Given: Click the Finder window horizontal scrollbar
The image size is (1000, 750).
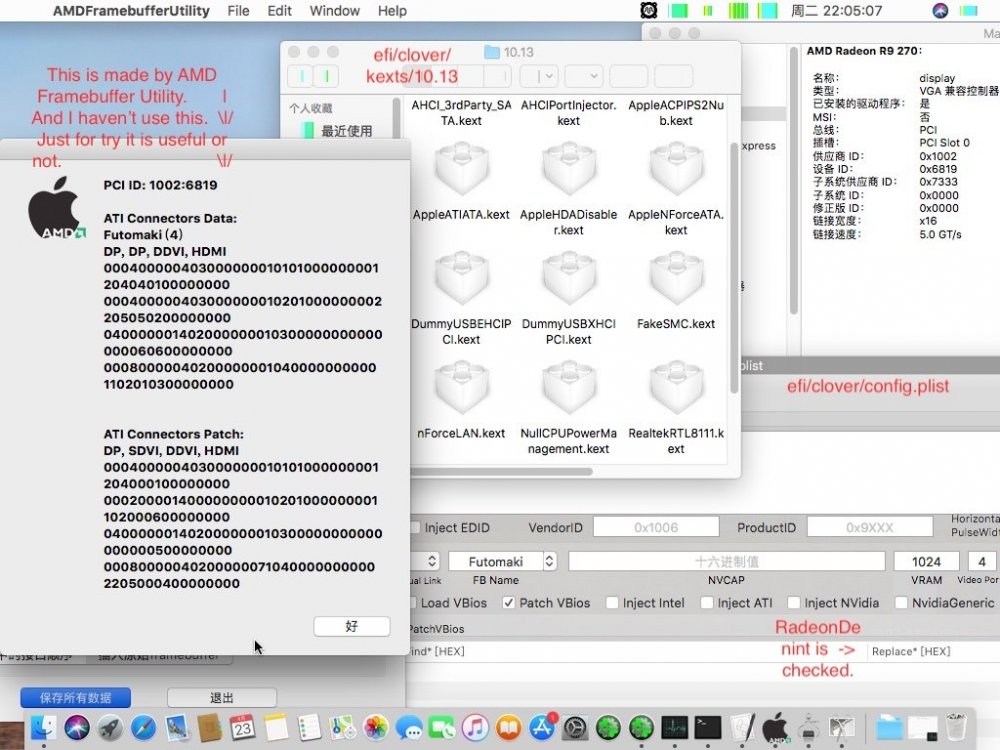Looking at the screenshot, I should 502,472.
